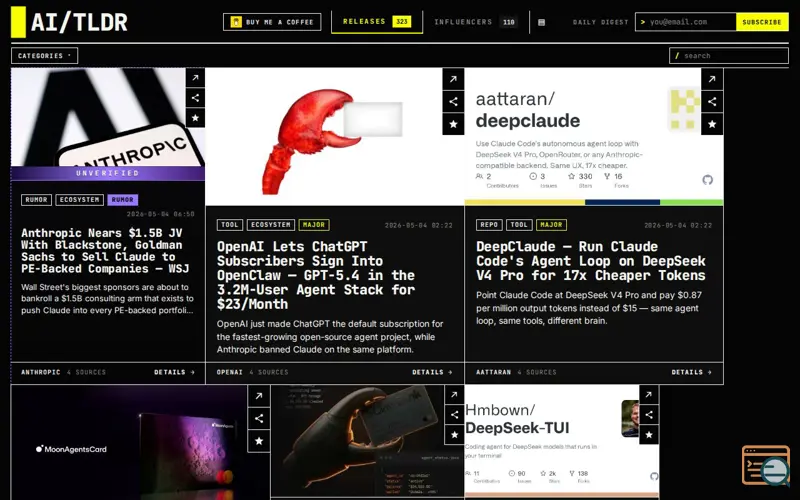Click the Buy Me a Coffee button

coord(272,22)
